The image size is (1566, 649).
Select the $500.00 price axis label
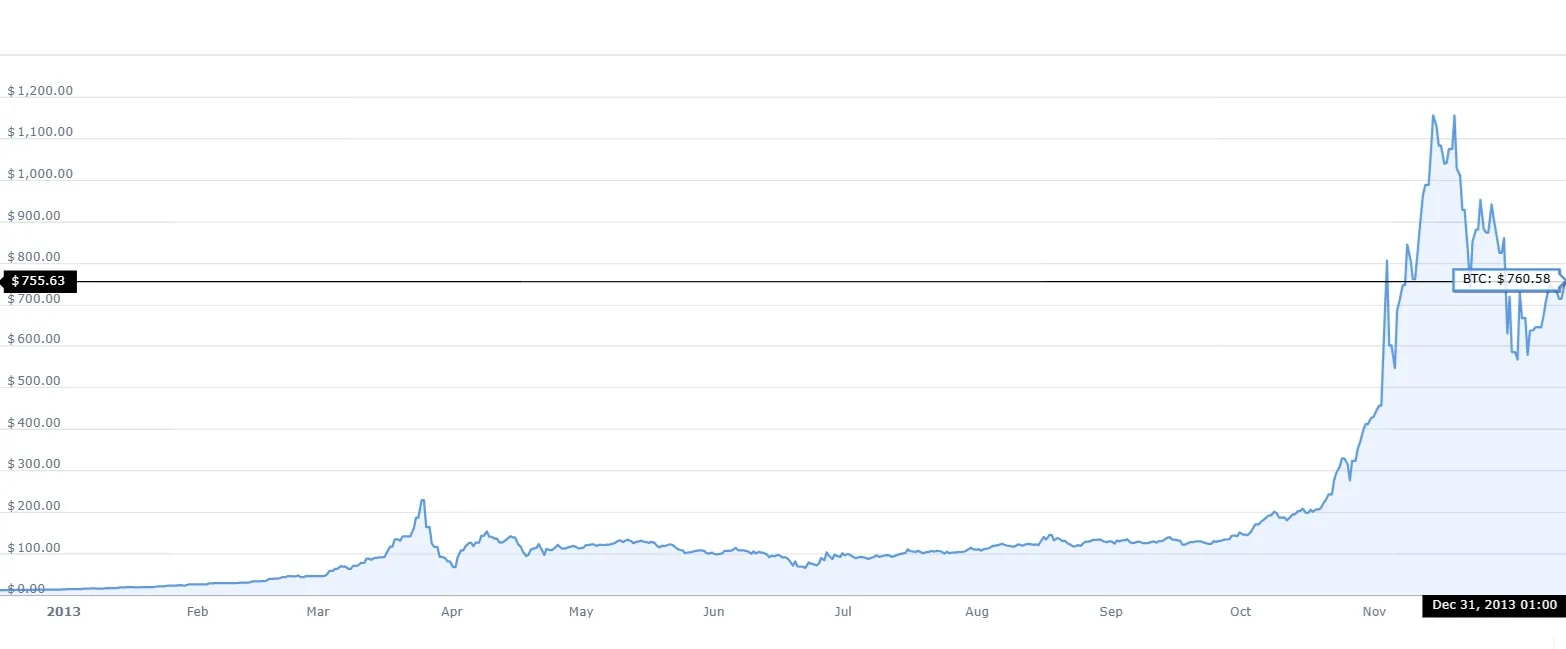tap(34, 381)
